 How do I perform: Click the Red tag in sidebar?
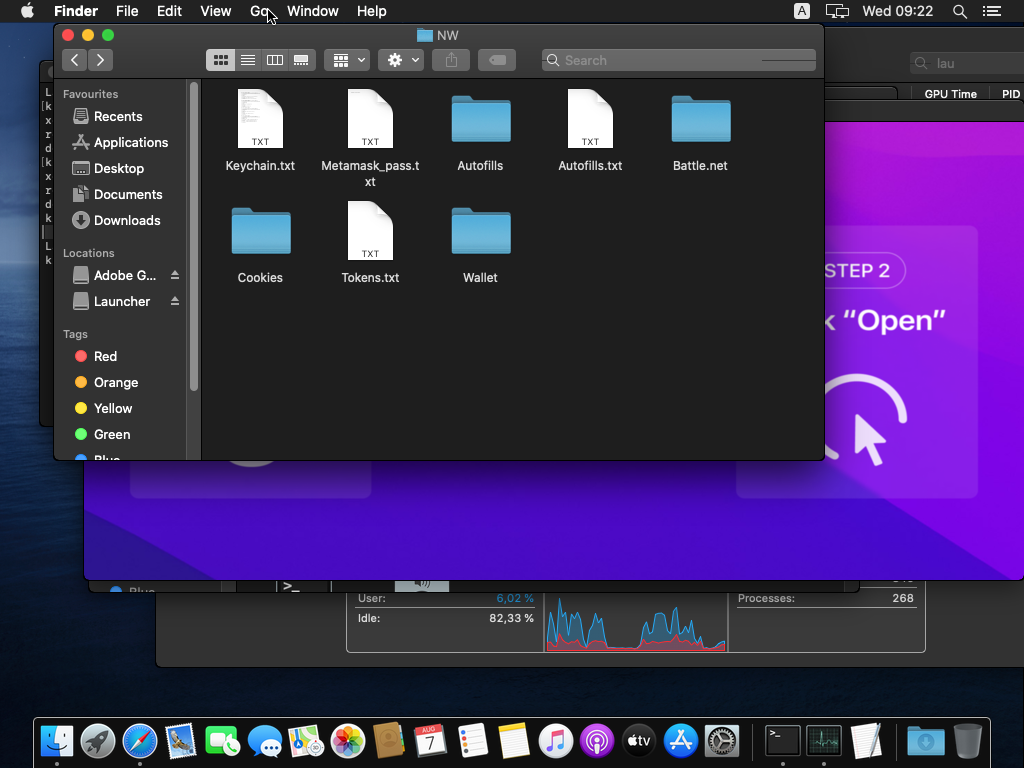105,356
